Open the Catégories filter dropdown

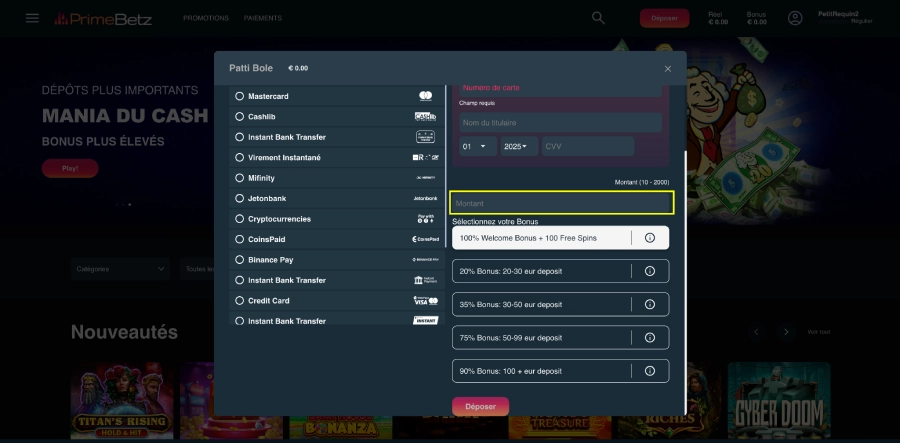coord(120,269)
